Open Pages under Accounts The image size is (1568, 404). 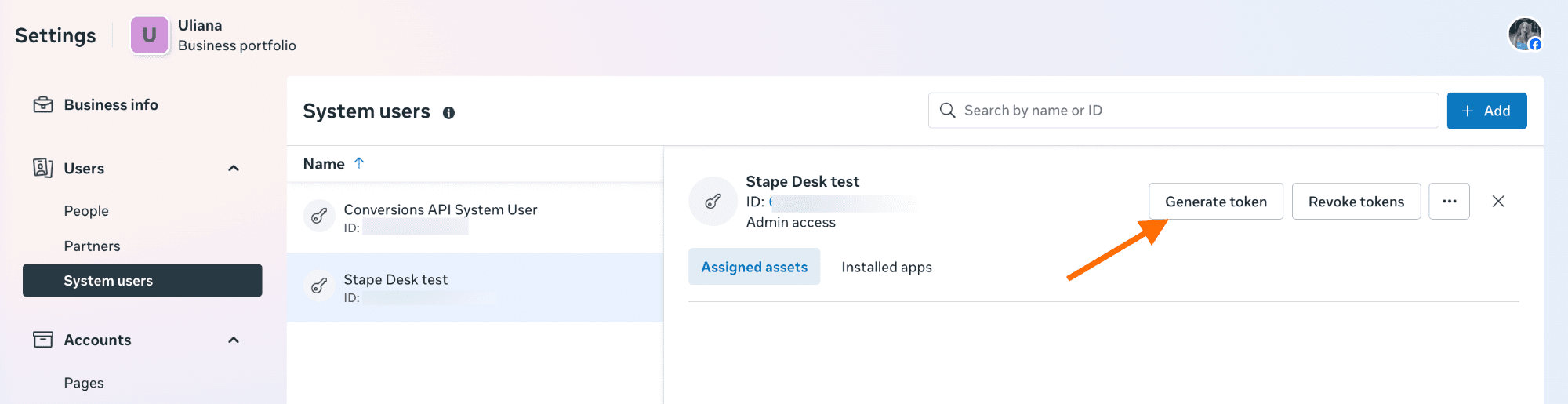[84, 383]
